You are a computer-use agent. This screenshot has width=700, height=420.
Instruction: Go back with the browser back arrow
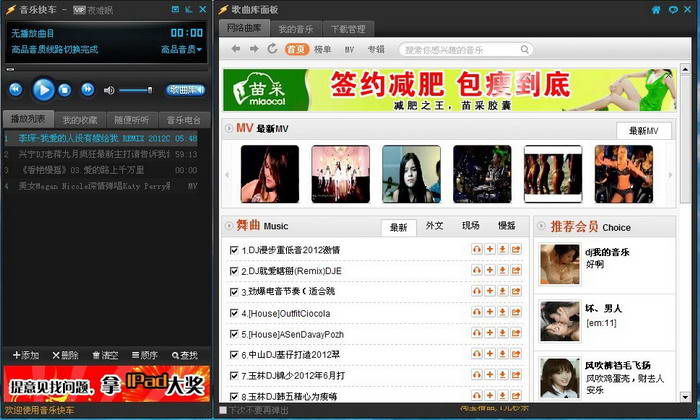coord(236,49)
